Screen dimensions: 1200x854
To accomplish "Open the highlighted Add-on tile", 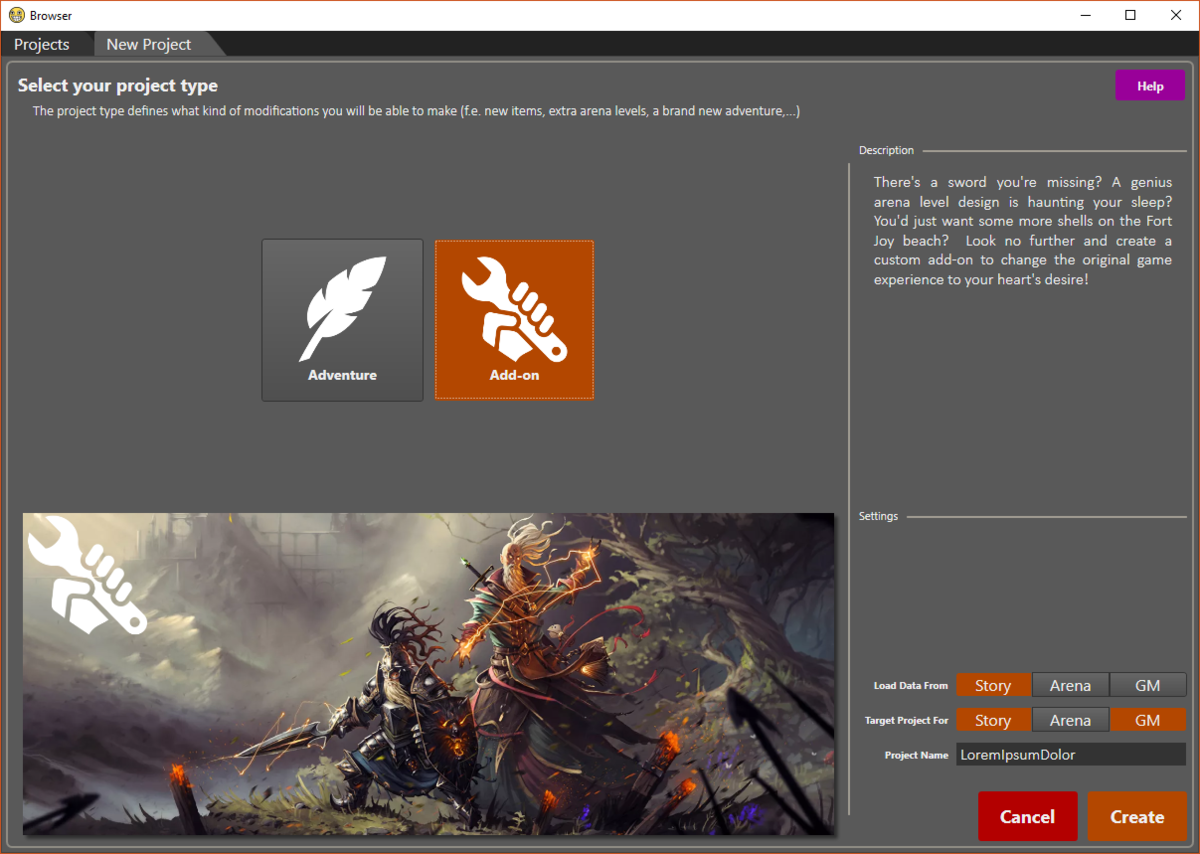I will pyautogui.click(x=514, y=320).
